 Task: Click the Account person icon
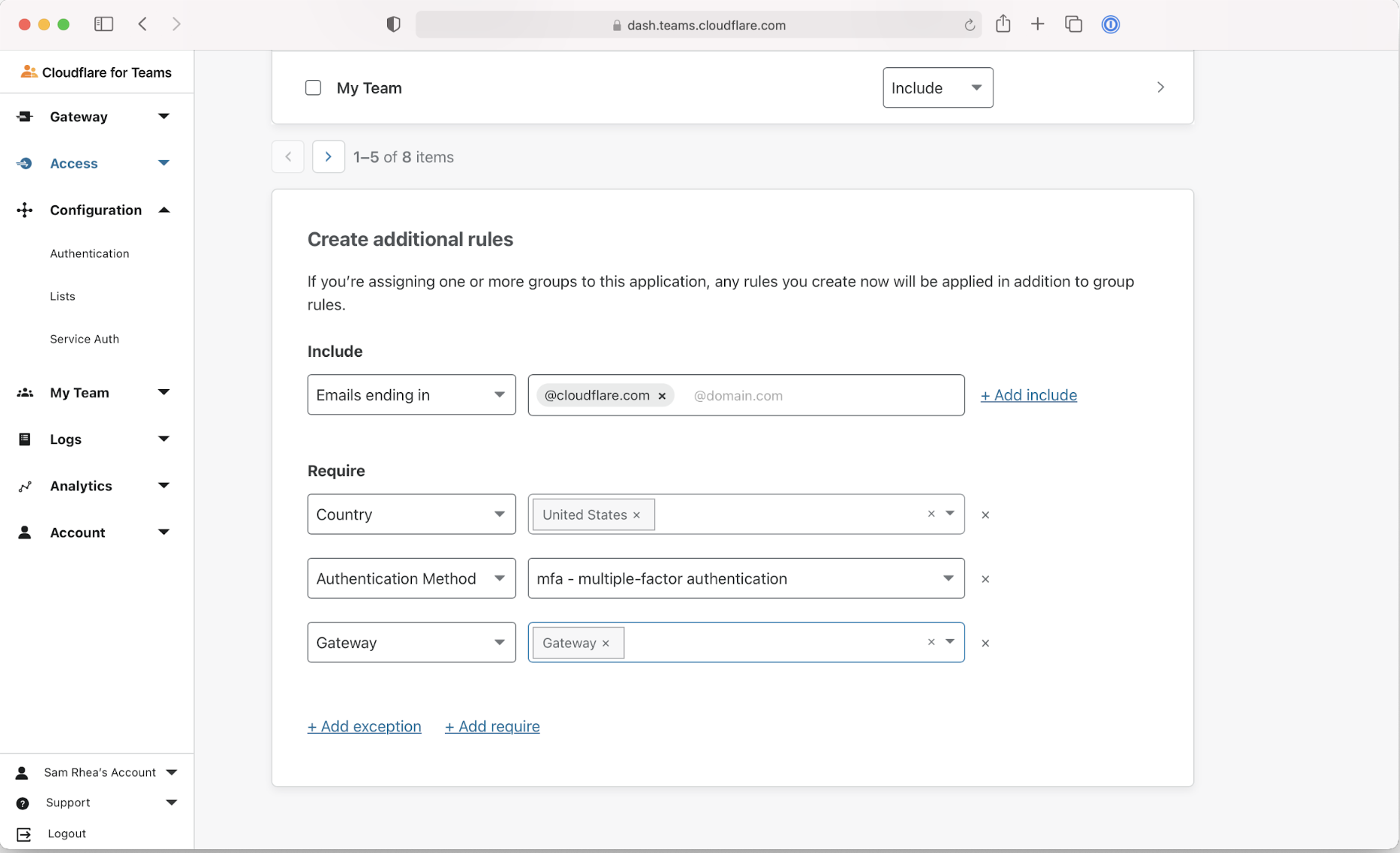pos(24,532)
